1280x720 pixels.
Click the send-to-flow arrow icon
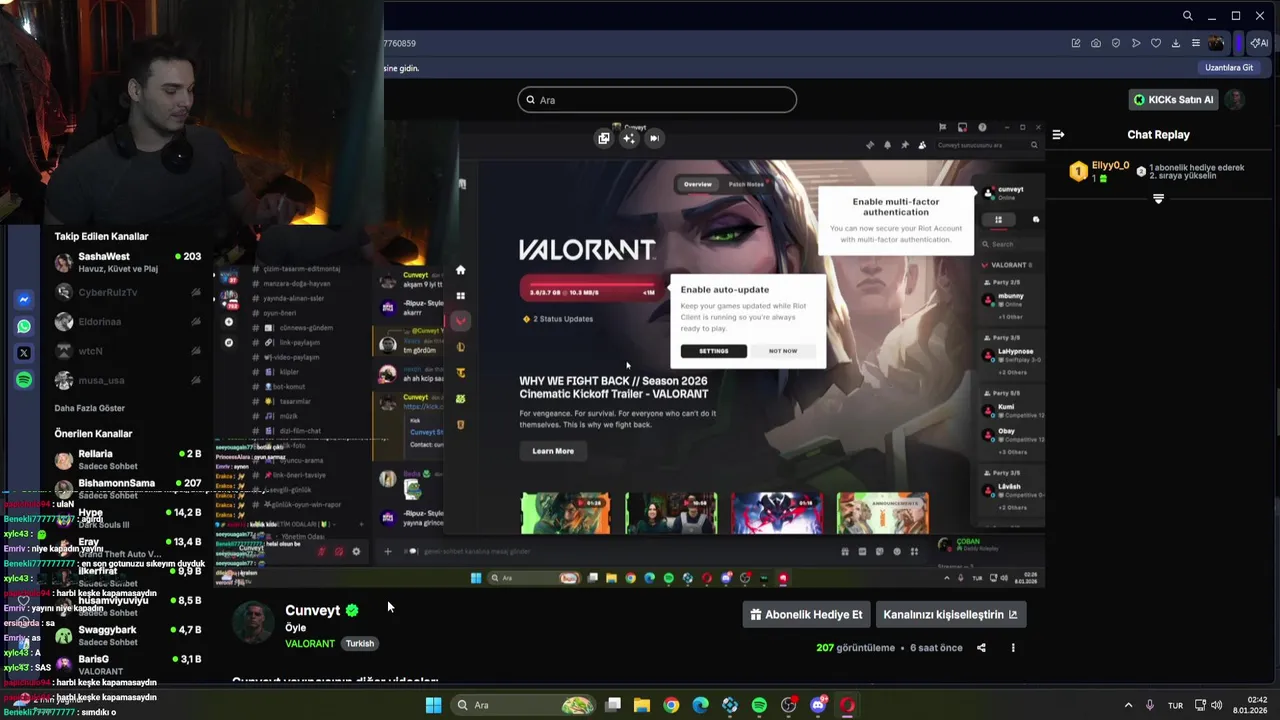pyautogui.click(x=1136, y=43)
